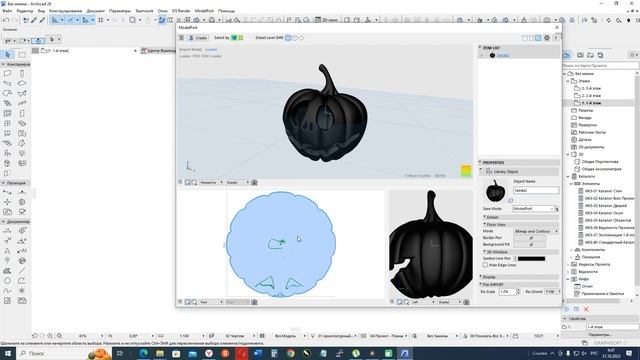The height and width of the screenshot is (360, 640).
Task: Select 'Разрезы' in navigator tree
Action: [x=585, y=110]
